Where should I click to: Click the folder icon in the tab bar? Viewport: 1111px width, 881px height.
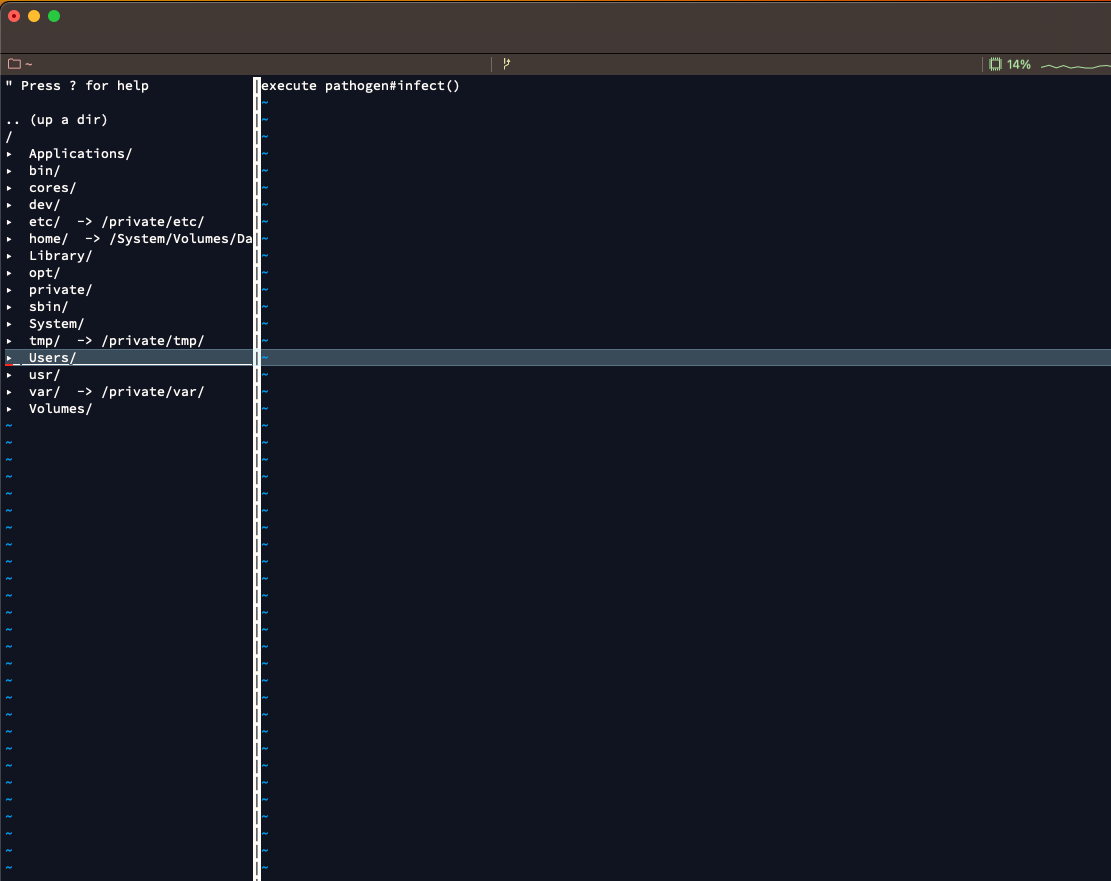coord(14,64)
